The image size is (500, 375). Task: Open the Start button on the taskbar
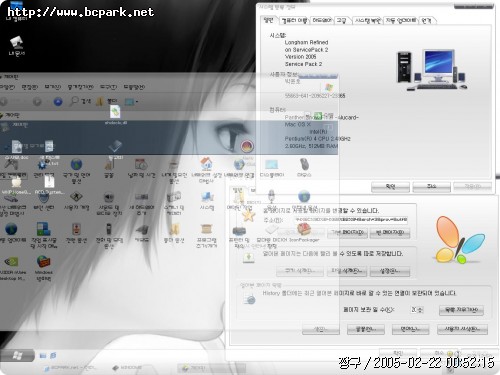point(17,355)
